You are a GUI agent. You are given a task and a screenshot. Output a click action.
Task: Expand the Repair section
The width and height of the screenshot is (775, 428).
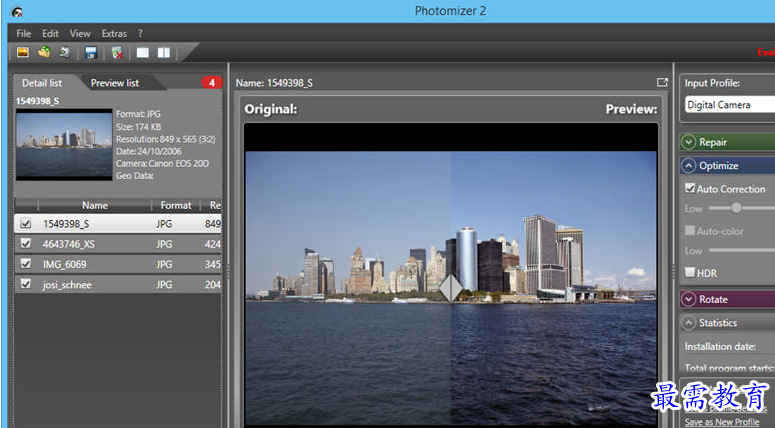point(688,142)
